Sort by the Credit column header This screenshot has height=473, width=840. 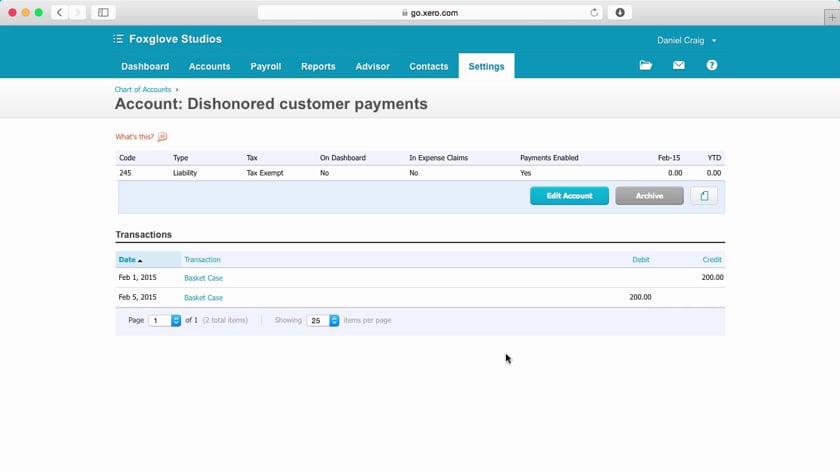click(712, 260)
